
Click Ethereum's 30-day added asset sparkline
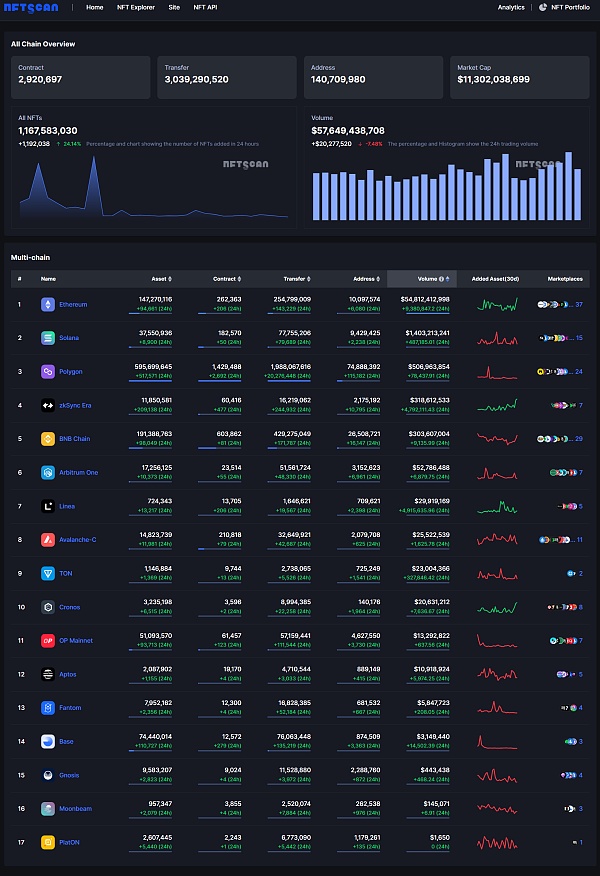point(496,304)
